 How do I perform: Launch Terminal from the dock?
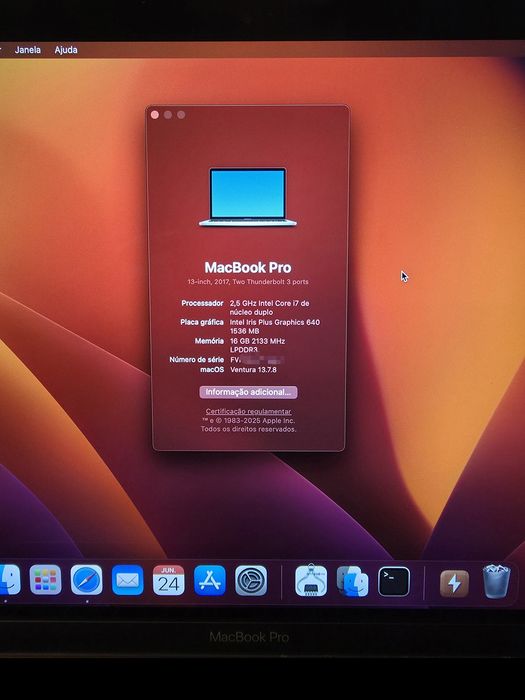(x=394, y=581)
